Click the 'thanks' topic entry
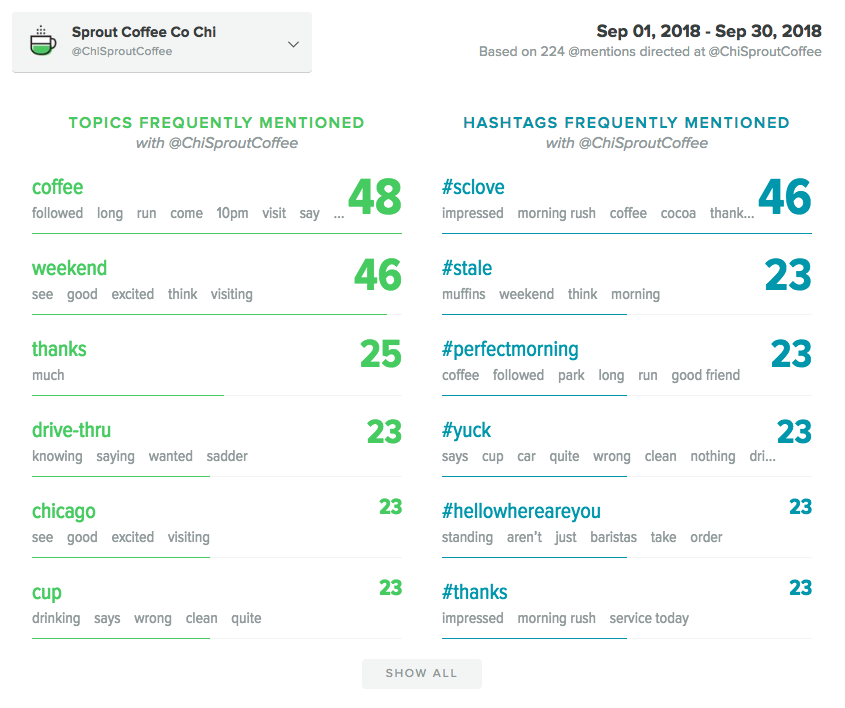This screenshot has width=845, height=708. click(x=59, y=349)
